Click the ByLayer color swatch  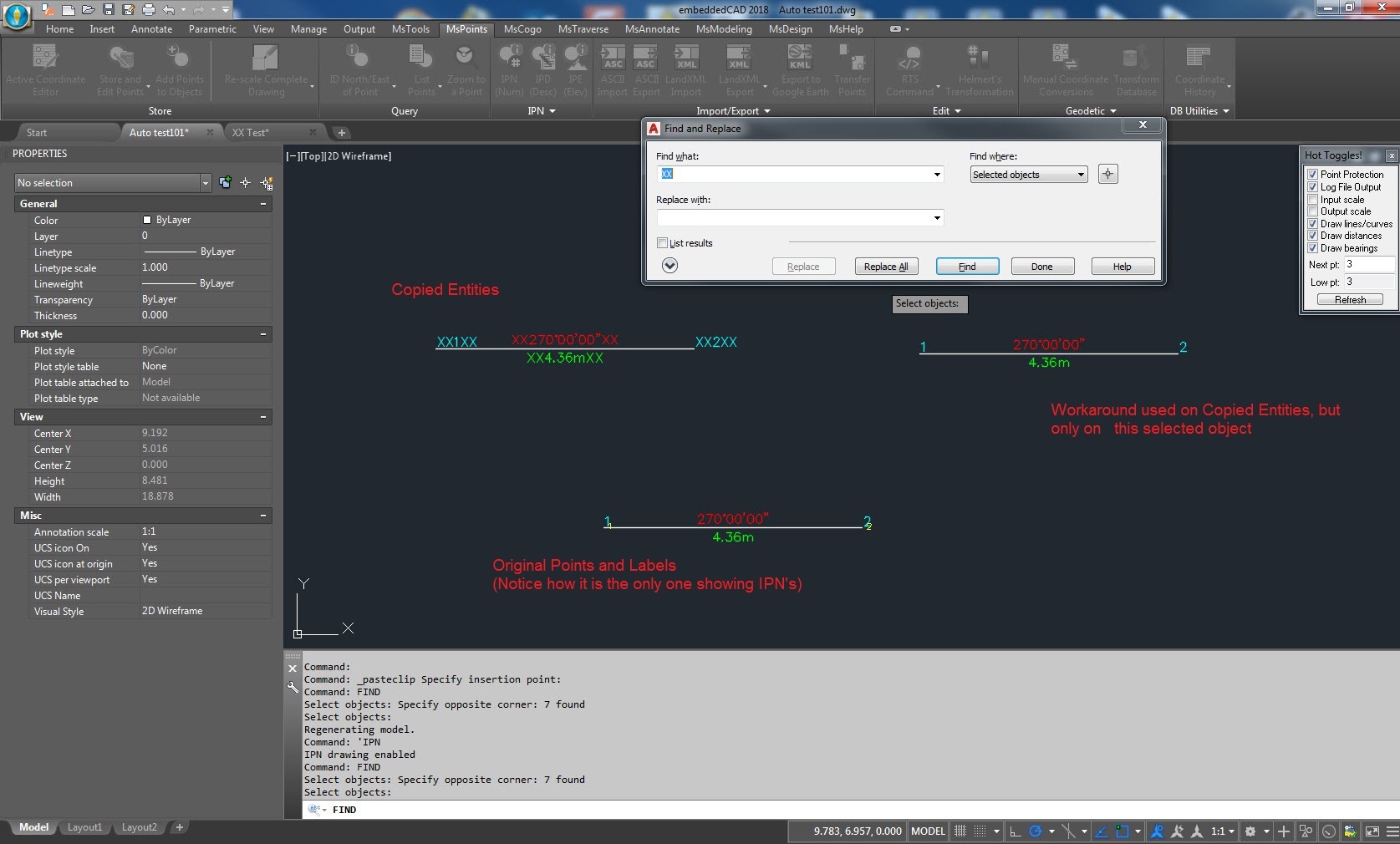147,220
